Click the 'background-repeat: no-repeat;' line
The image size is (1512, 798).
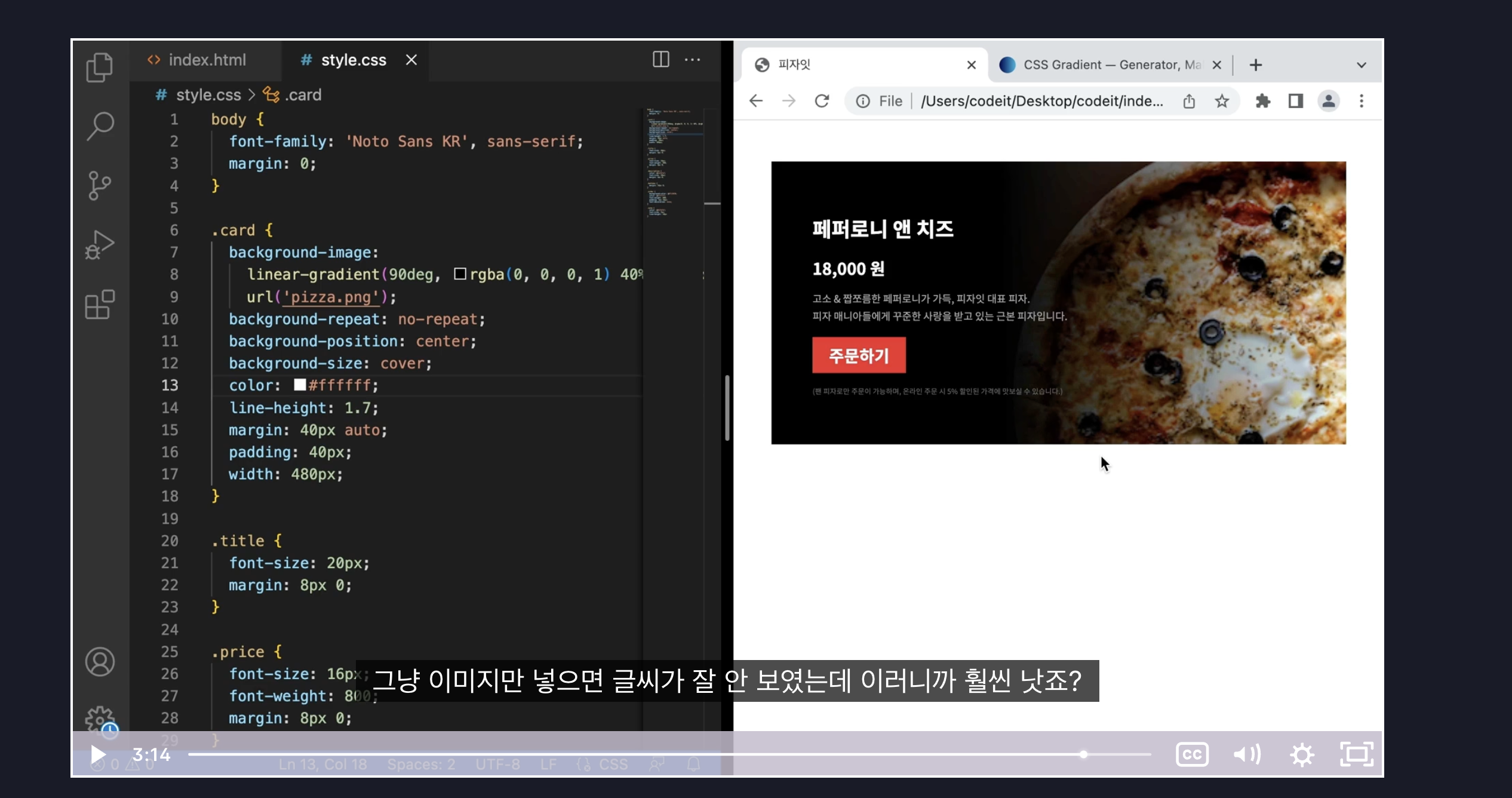coord(357,320)
